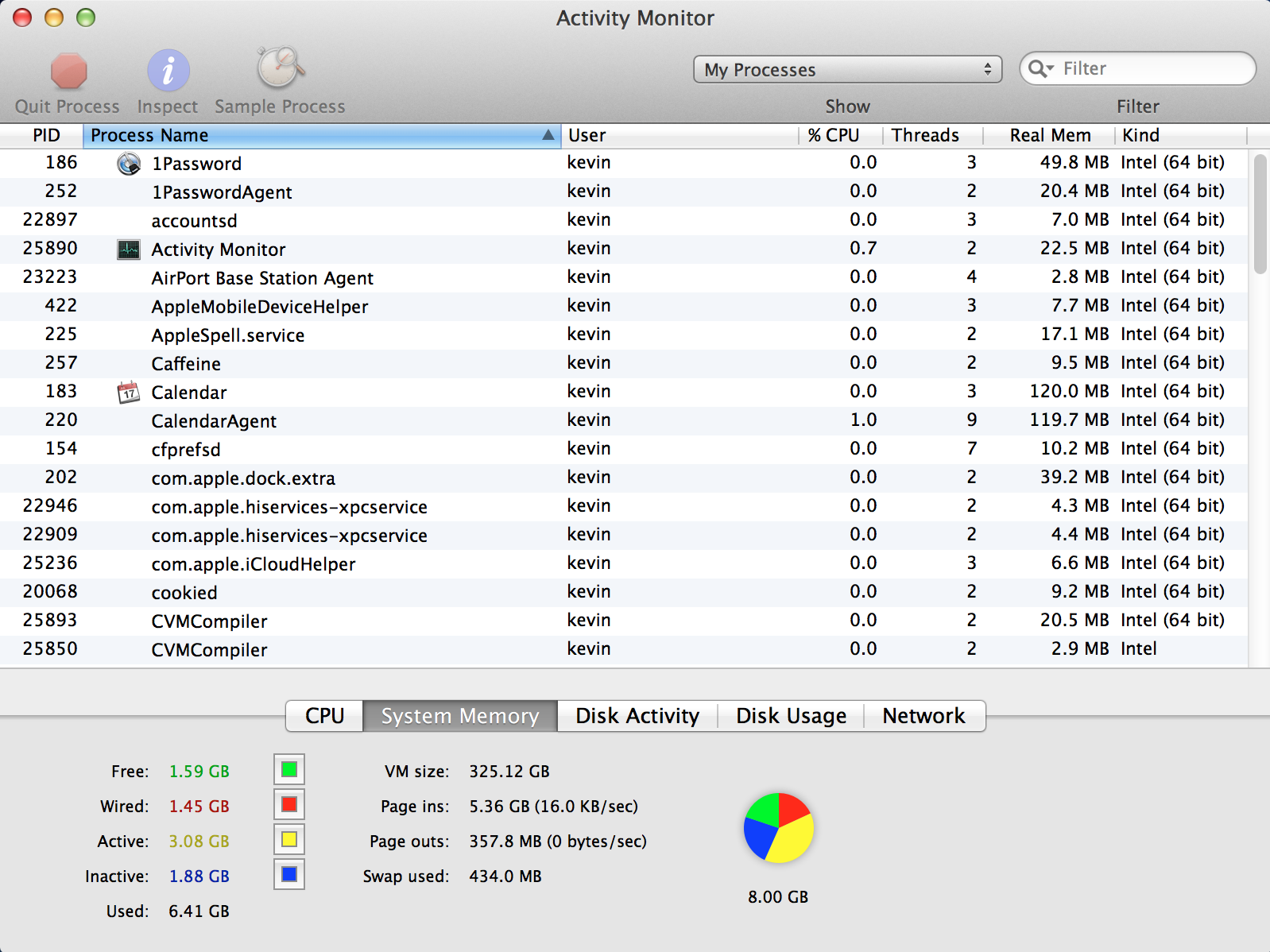This screenshot has height=952, width=1270.
Task: Click the Used memory value 6.41 GB
Action: 199,911
